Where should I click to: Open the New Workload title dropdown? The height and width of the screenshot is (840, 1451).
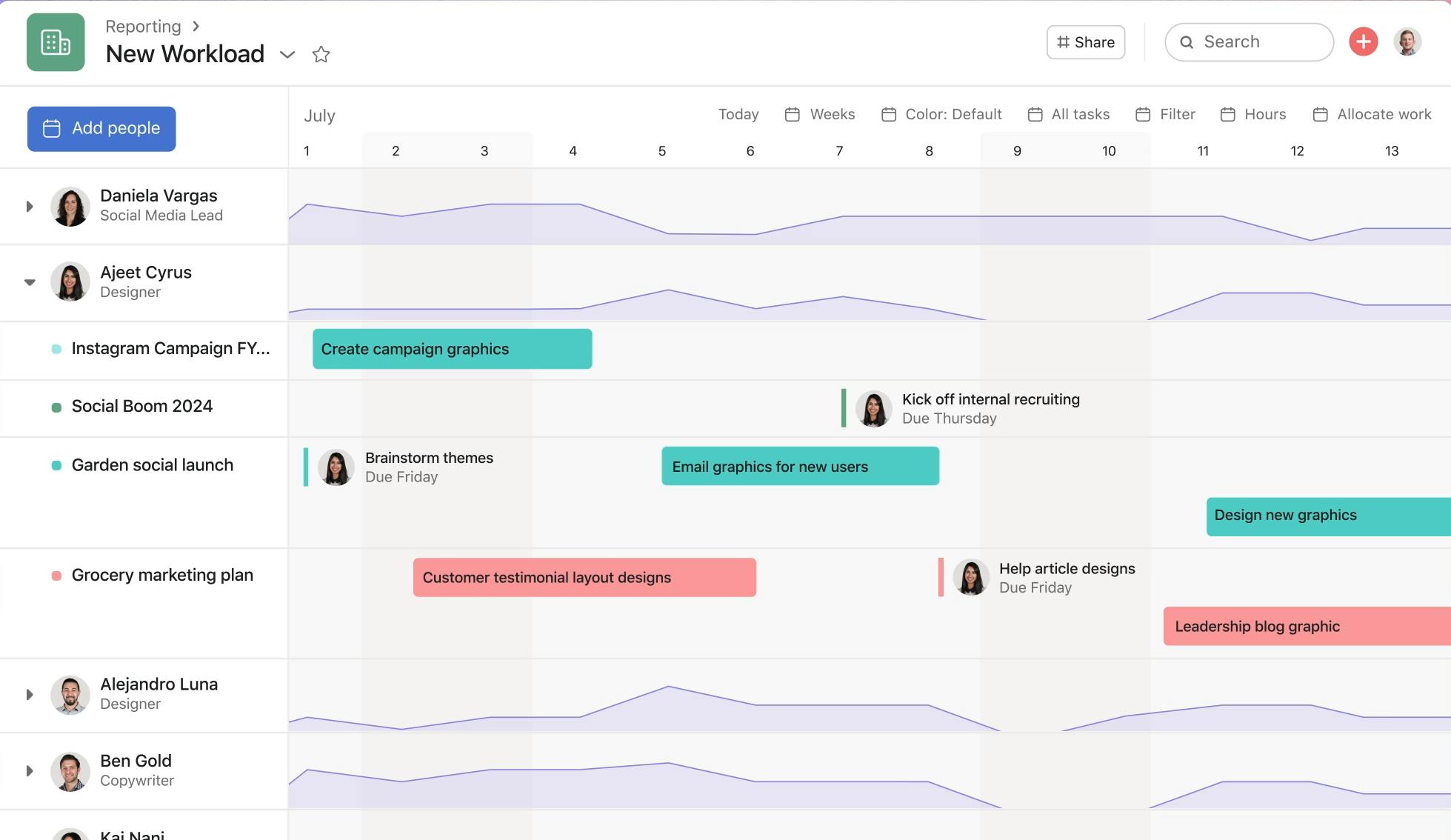pos(287,54)
